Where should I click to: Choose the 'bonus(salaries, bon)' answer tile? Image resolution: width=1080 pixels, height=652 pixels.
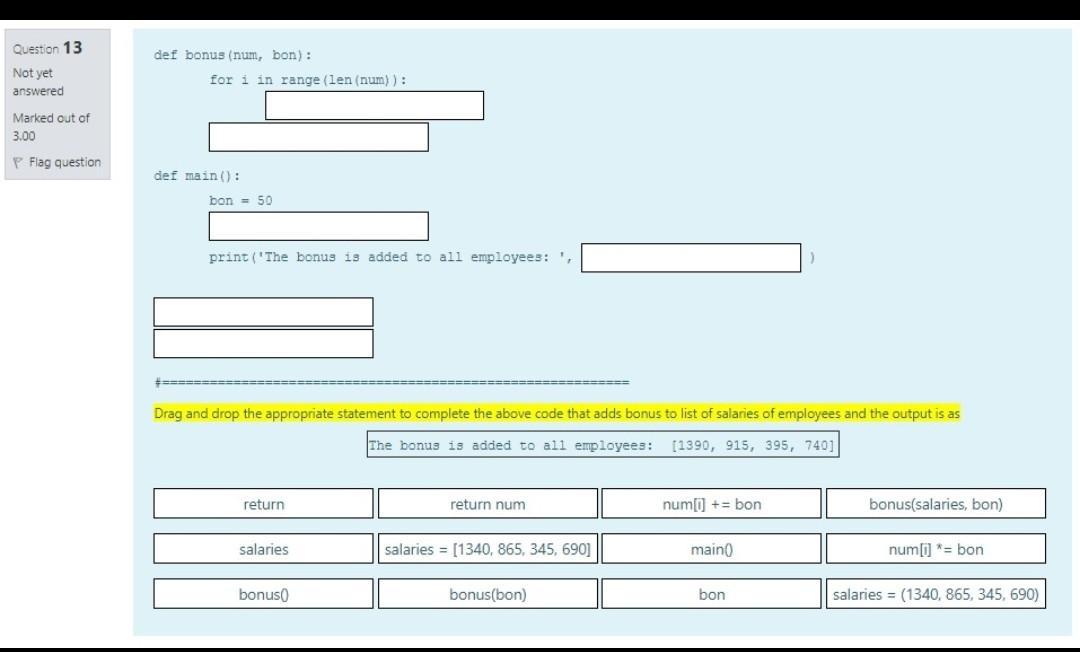[936, 503]
